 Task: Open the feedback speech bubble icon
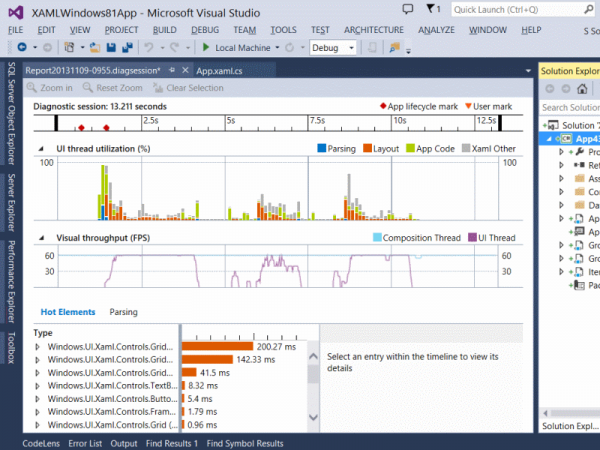point(408,9)
